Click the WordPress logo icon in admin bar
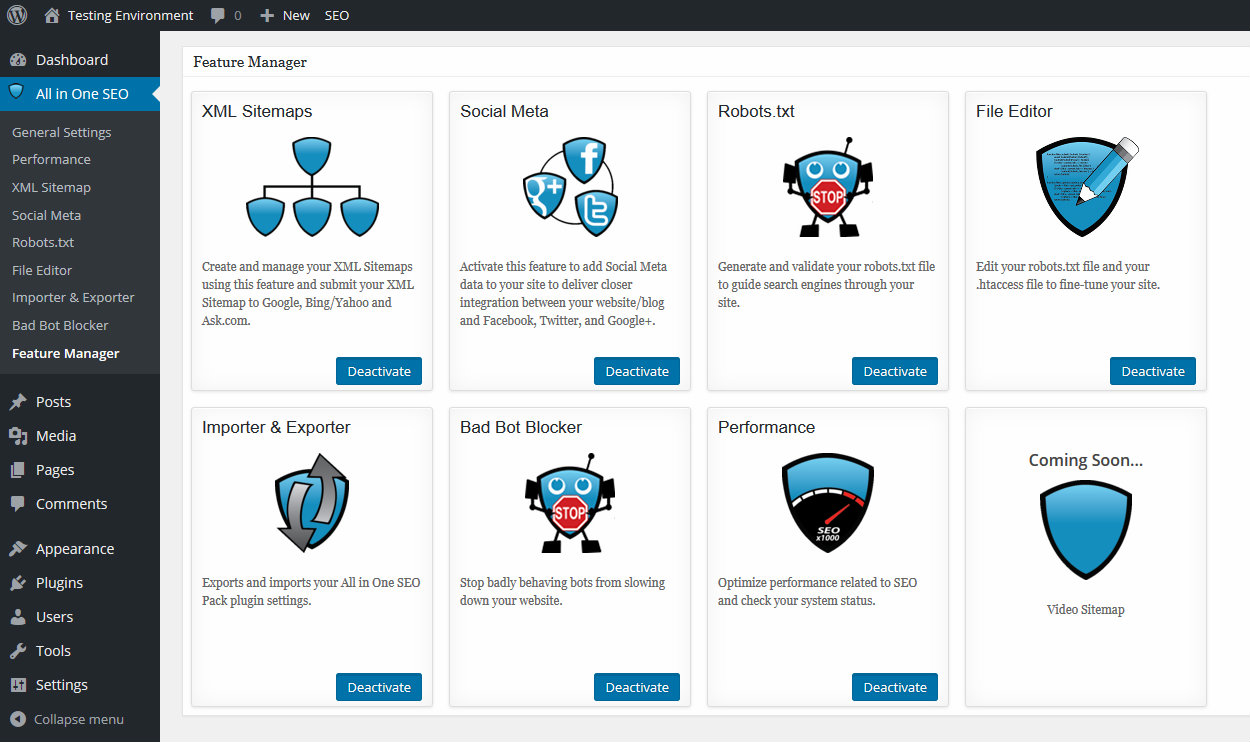Viewport: 1250px width, 742px height. point(17,15)
